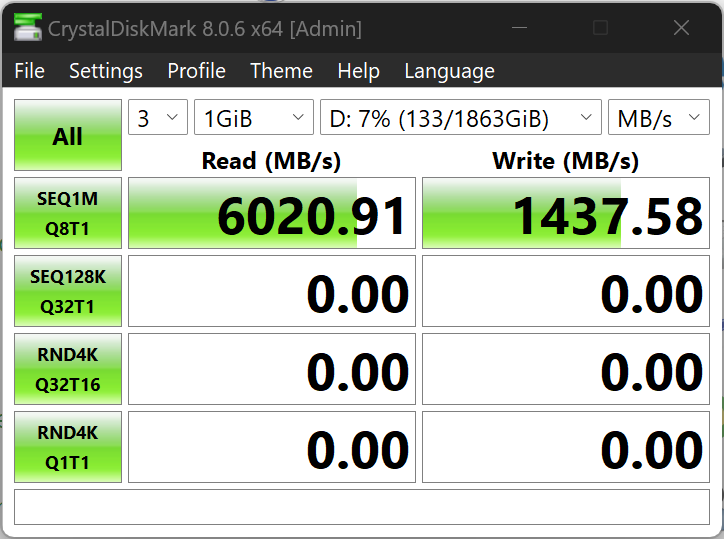Open the Theme menu

coord(281,71)
